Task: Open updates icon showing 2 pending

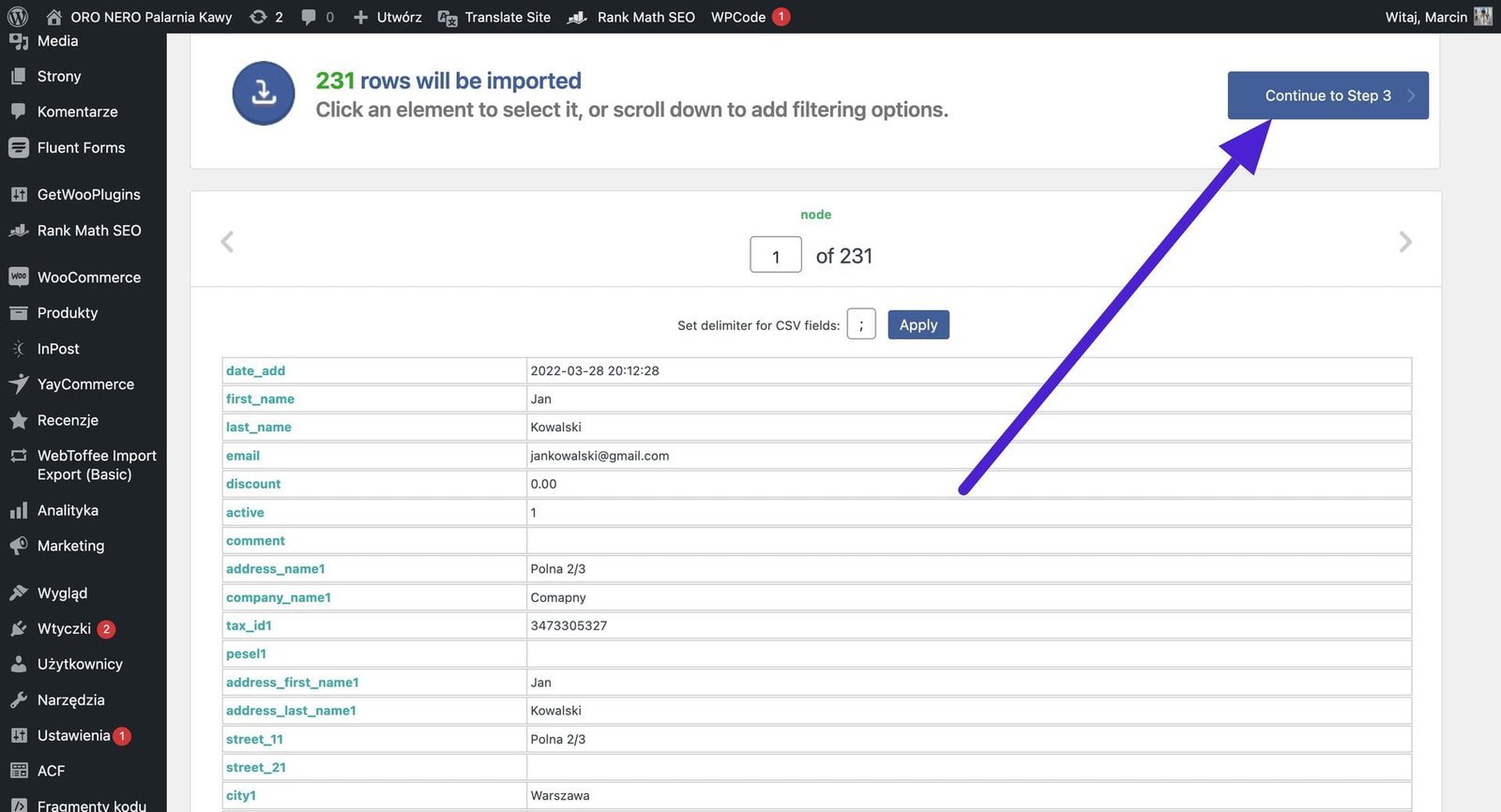Action: 258,17
